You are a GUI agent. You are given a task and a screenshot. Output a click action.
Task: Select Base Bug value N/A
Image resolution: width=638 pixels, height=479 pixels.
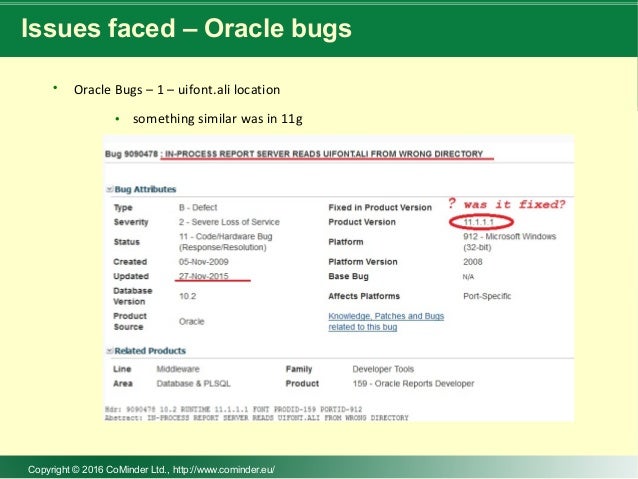pyautogui.click(x=468, y=277)
